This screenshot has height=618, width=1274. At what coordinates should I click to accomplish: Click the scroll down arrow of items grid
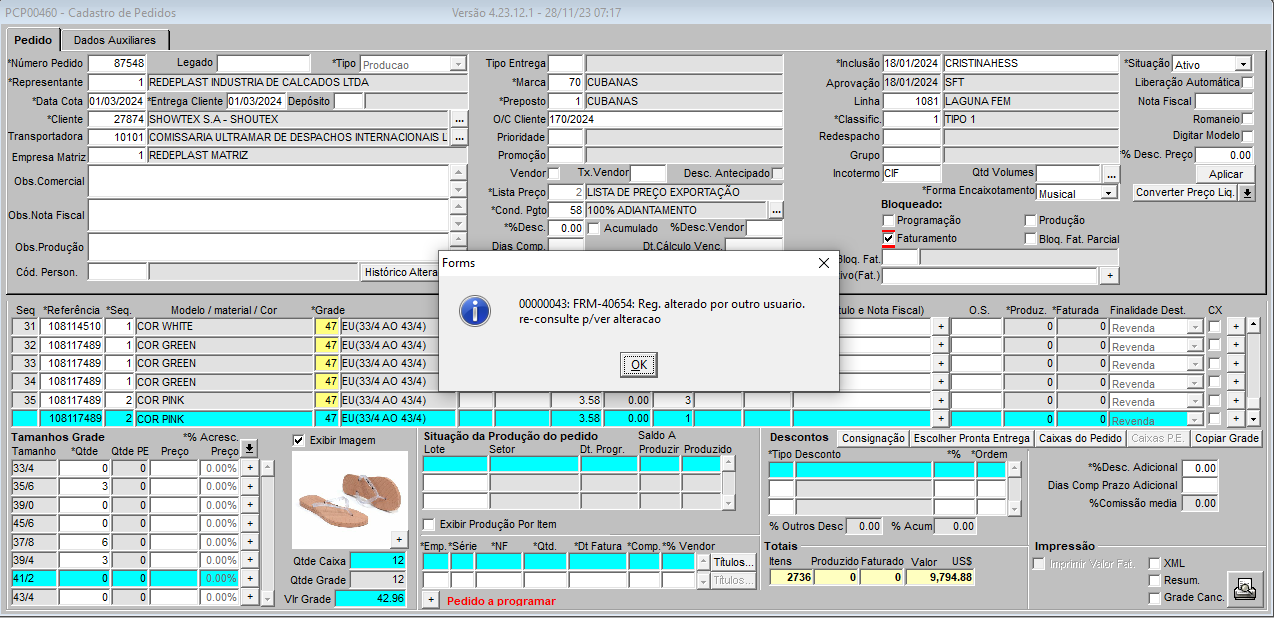pyautogui.click(x=1253, y=418)
